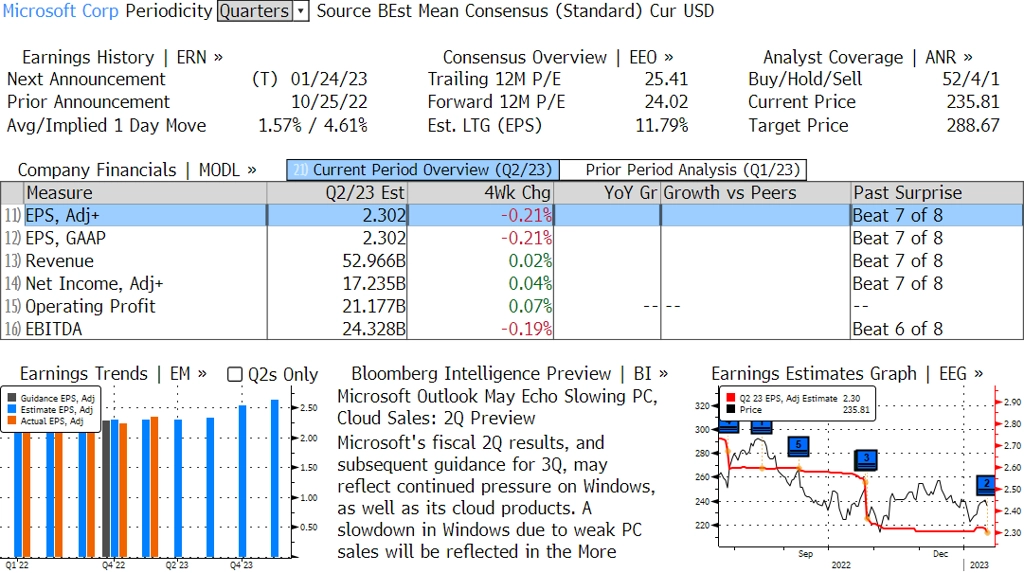Screen dimensions: 1024x573
Task: Select row 13 Revenue
Action: 512,261
